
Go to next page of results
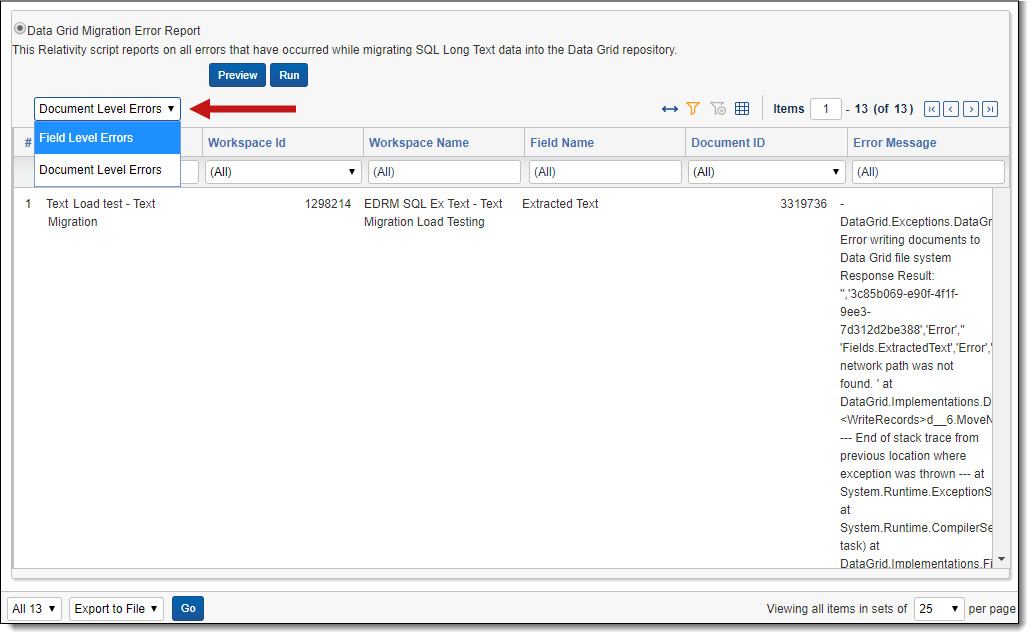(x=970, y=109)
